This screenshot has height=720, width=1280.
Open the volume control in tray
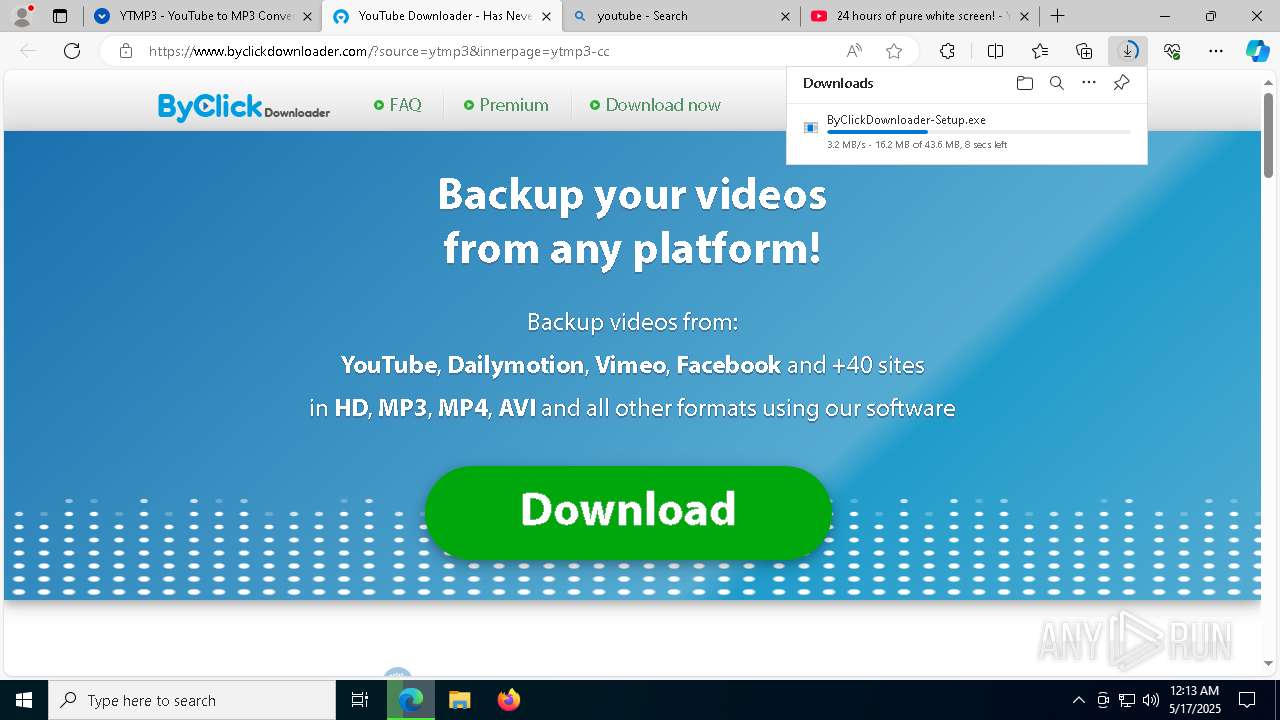pyautogui.click(x=1151, y=700)
